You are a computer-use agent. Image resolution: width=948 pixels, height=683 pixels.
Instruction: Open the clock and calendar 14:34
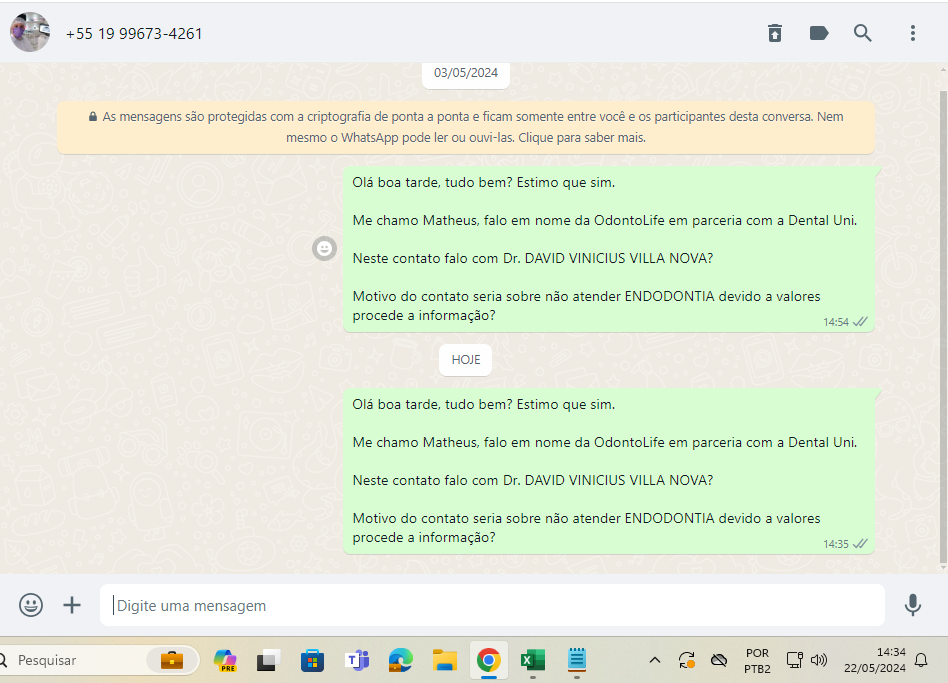pos(875,660)
